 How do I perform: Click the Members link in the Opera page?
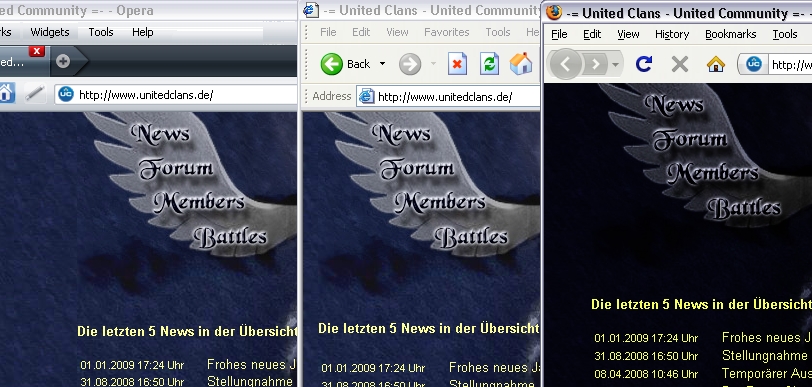[x=199, y=203]
